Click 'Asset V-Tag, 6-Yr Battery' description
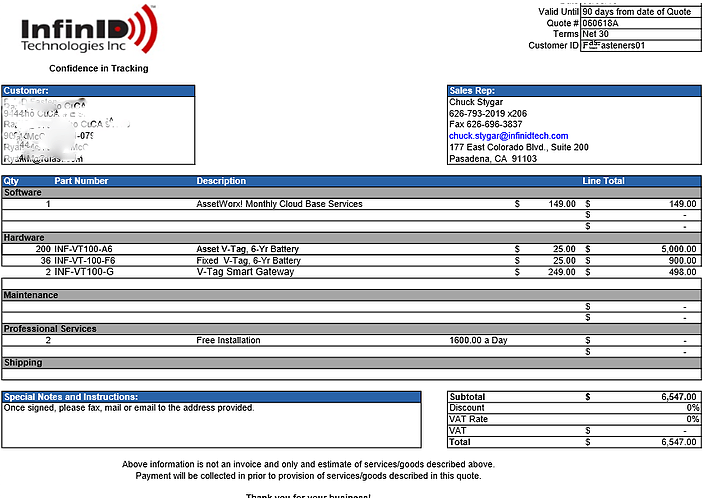This screenshot has height=501, width=705. coord(247,249)
